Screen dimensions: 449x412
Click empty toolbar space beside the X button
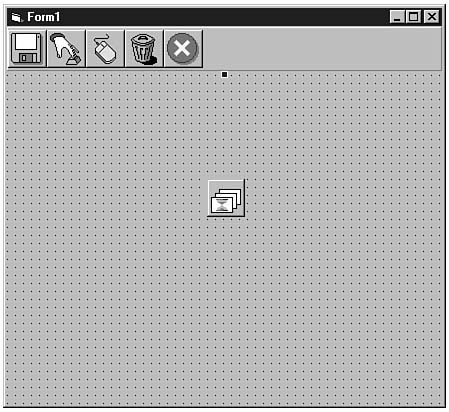click(322, 48)
